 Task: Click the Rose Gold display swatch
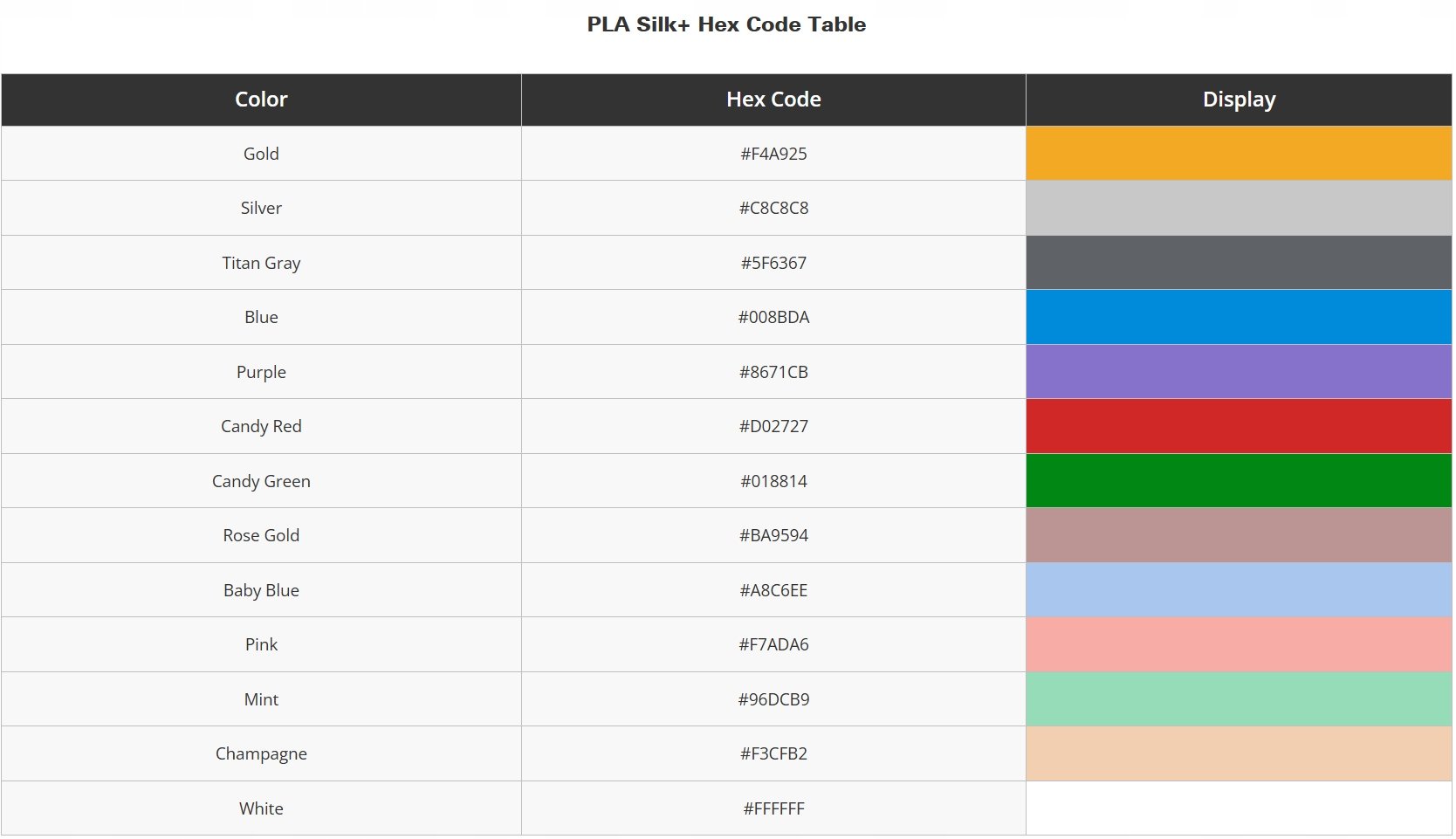pyautogui.click(x=1239, y=535)
